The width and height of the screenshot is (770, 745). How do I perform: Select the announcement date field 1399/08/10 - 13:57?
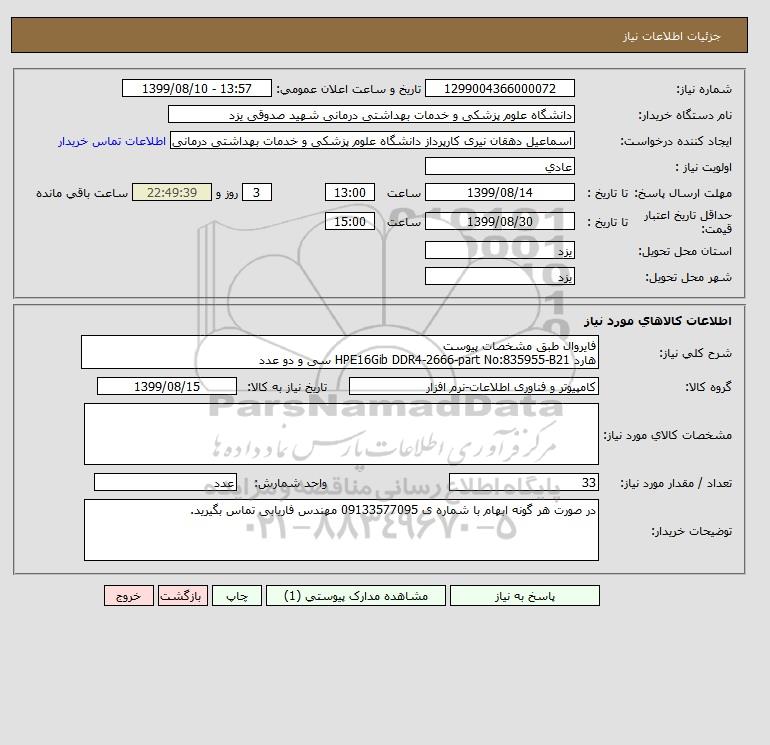tap(196, 88)
